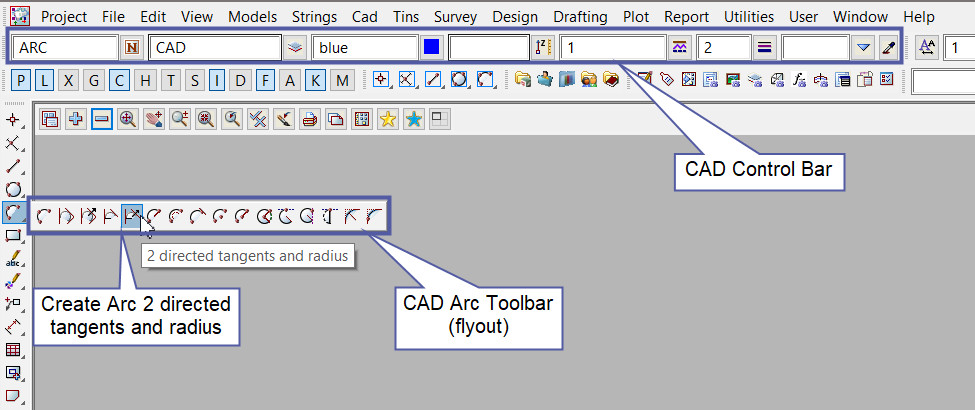Toggle the L snap button
Viewport: 975px width, 410px height.
coord(44,80)
